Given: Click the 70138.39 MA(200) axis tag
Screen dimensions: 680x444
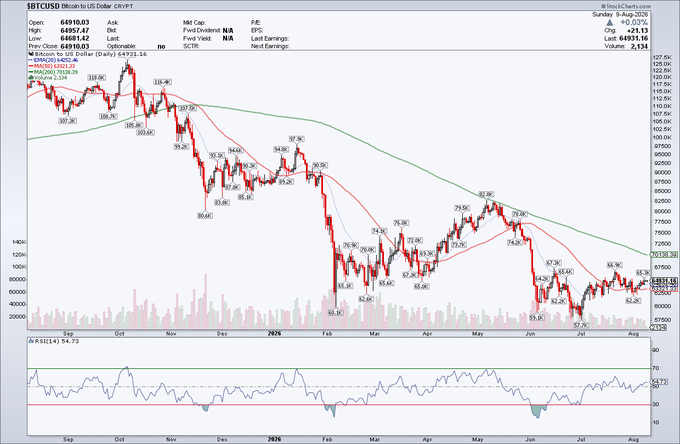Looking at the screenshot, I should (664, 255).
